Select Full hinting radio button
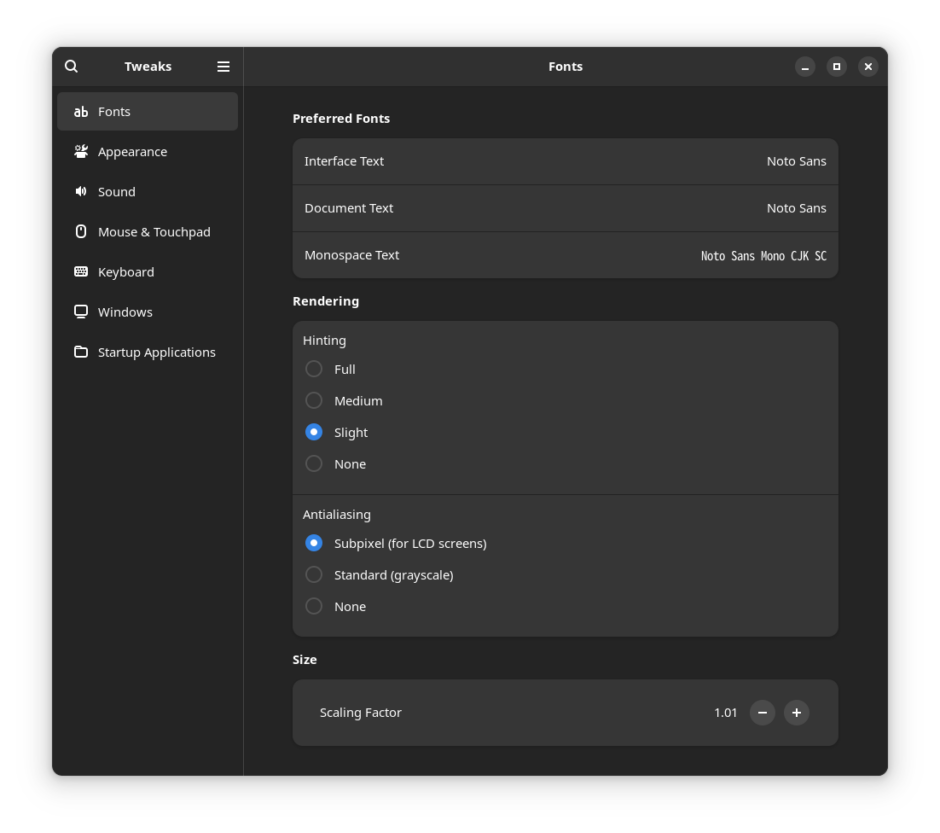This screenshot has height=833, width=940. [x=314, y=369]
